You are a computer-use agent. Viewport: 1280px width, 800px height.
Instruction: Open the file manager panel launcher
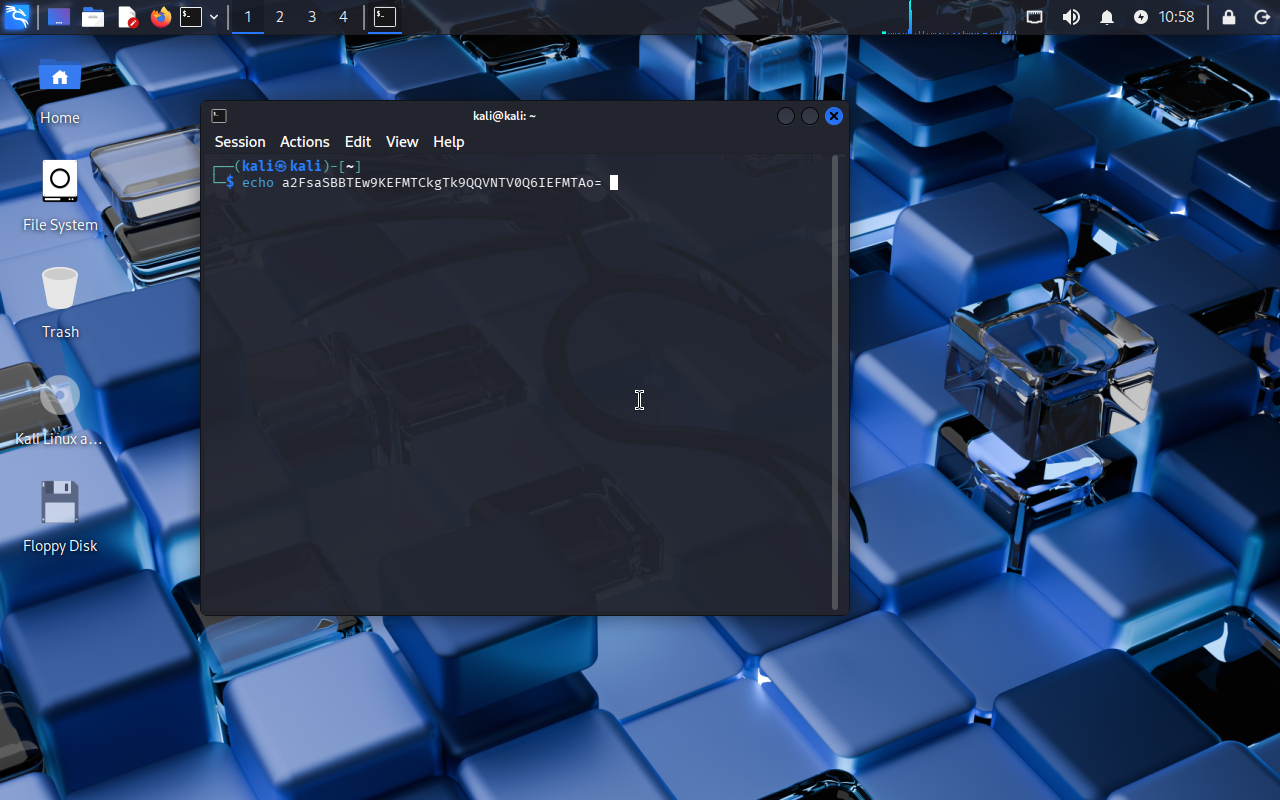click(x=93, y=17)
